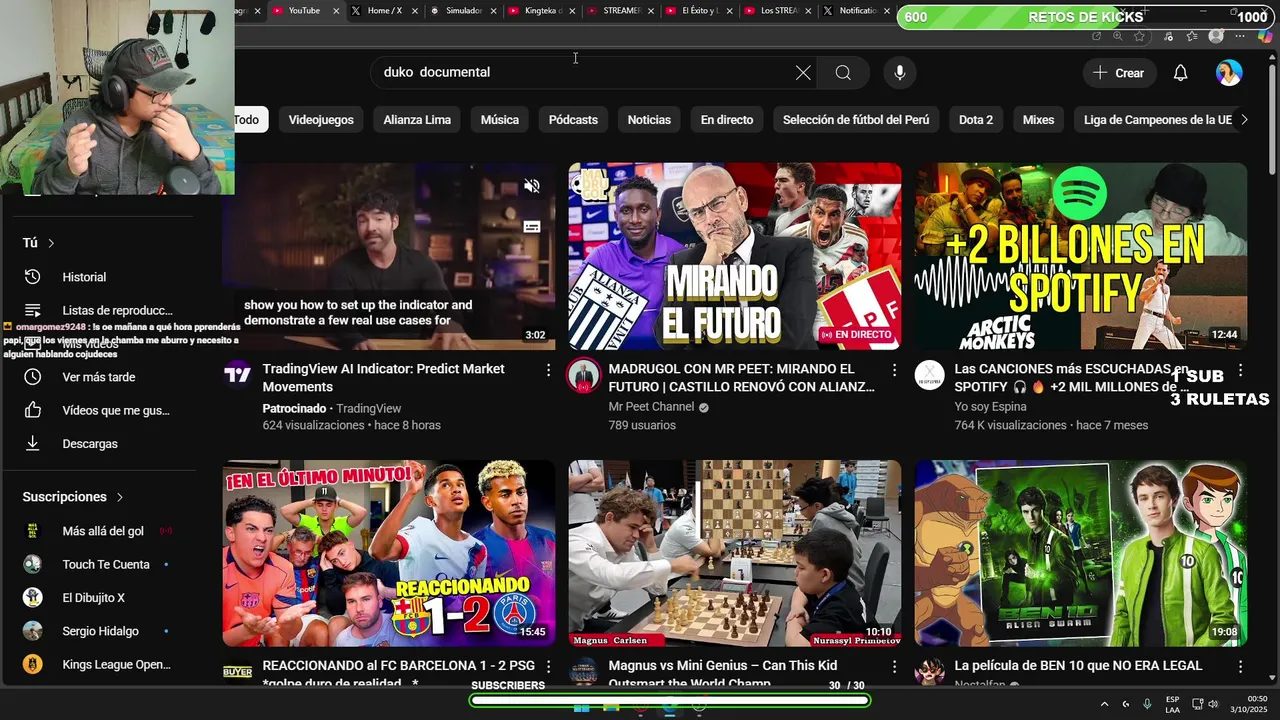Viewport: 1280px width, 720px height.
Task: Select the Alianza Lima filter chip
Action: point(417,120)
